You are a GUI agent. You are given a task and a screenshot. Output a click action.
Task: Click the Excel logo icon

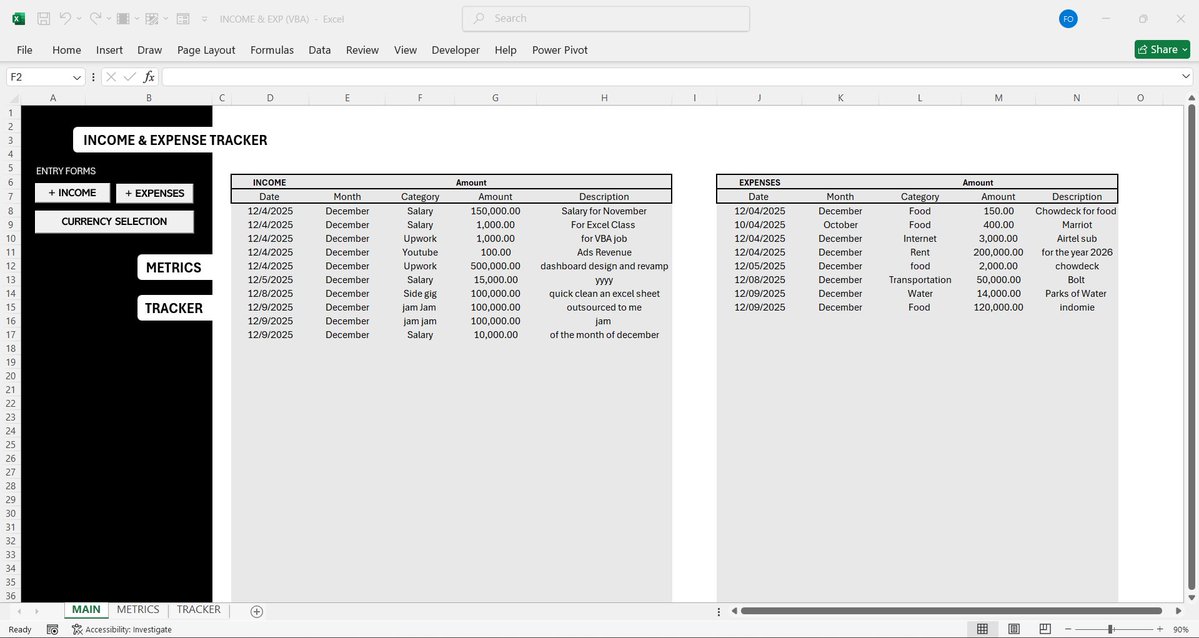(18, 18)
